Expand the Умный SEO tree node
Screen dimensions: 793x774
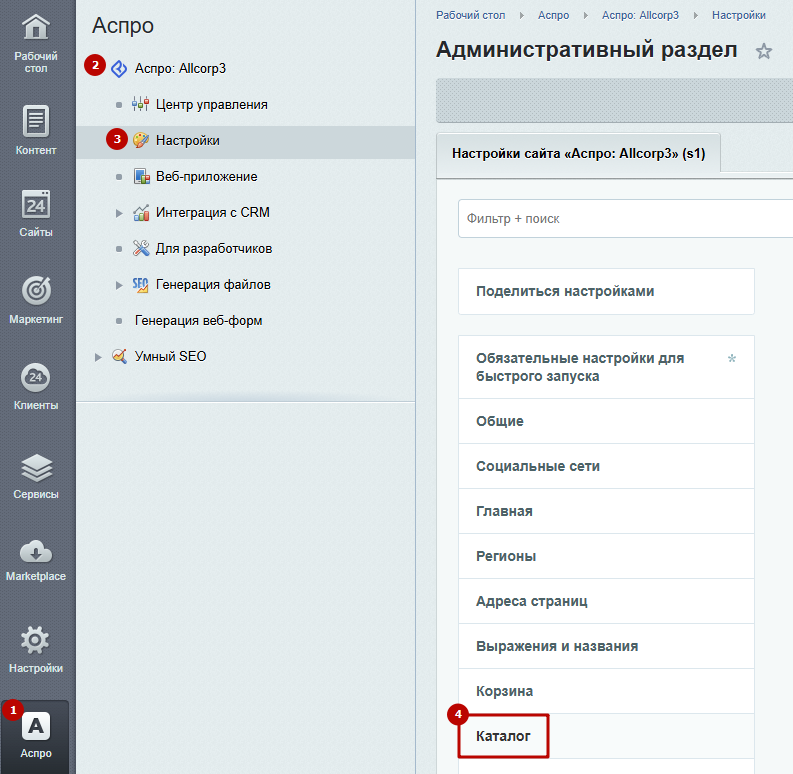(x=98, y=356)
